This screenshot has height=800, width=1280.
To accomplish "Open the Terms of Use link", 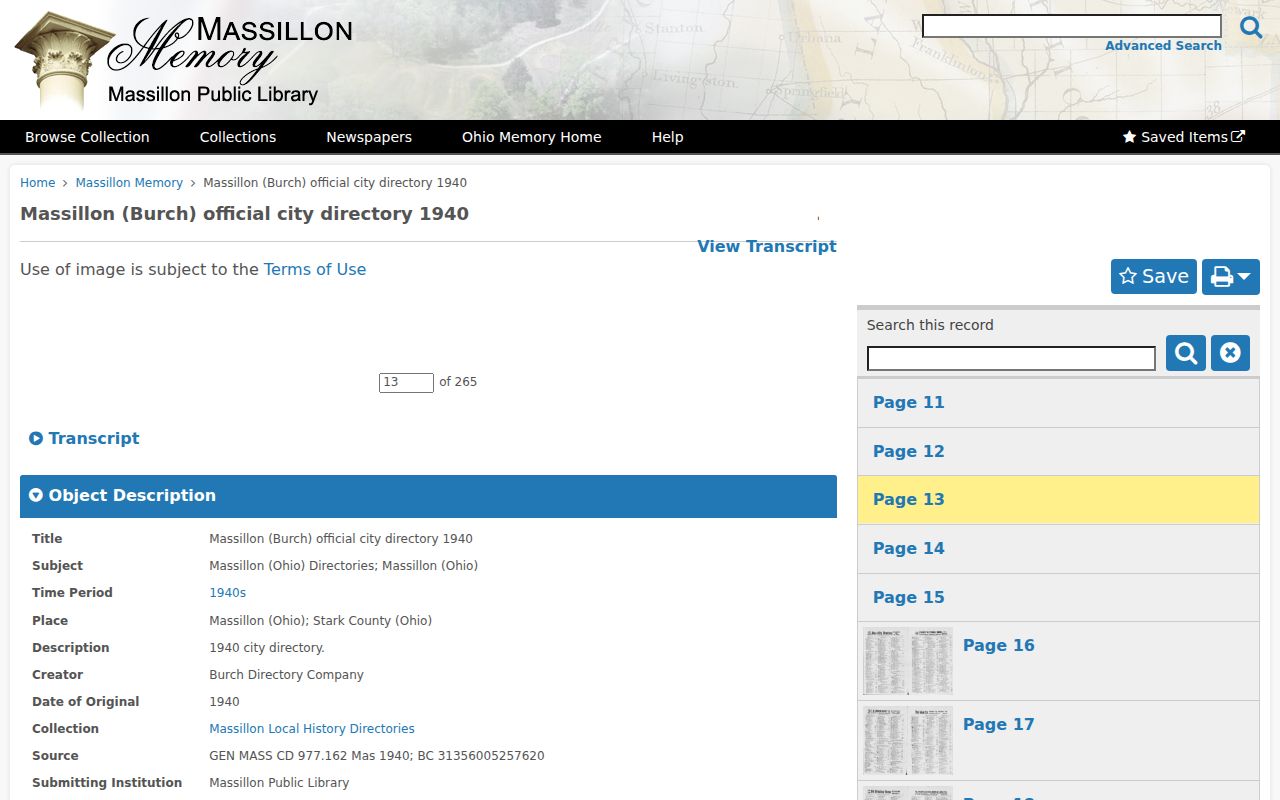I will tap(315, 269).
